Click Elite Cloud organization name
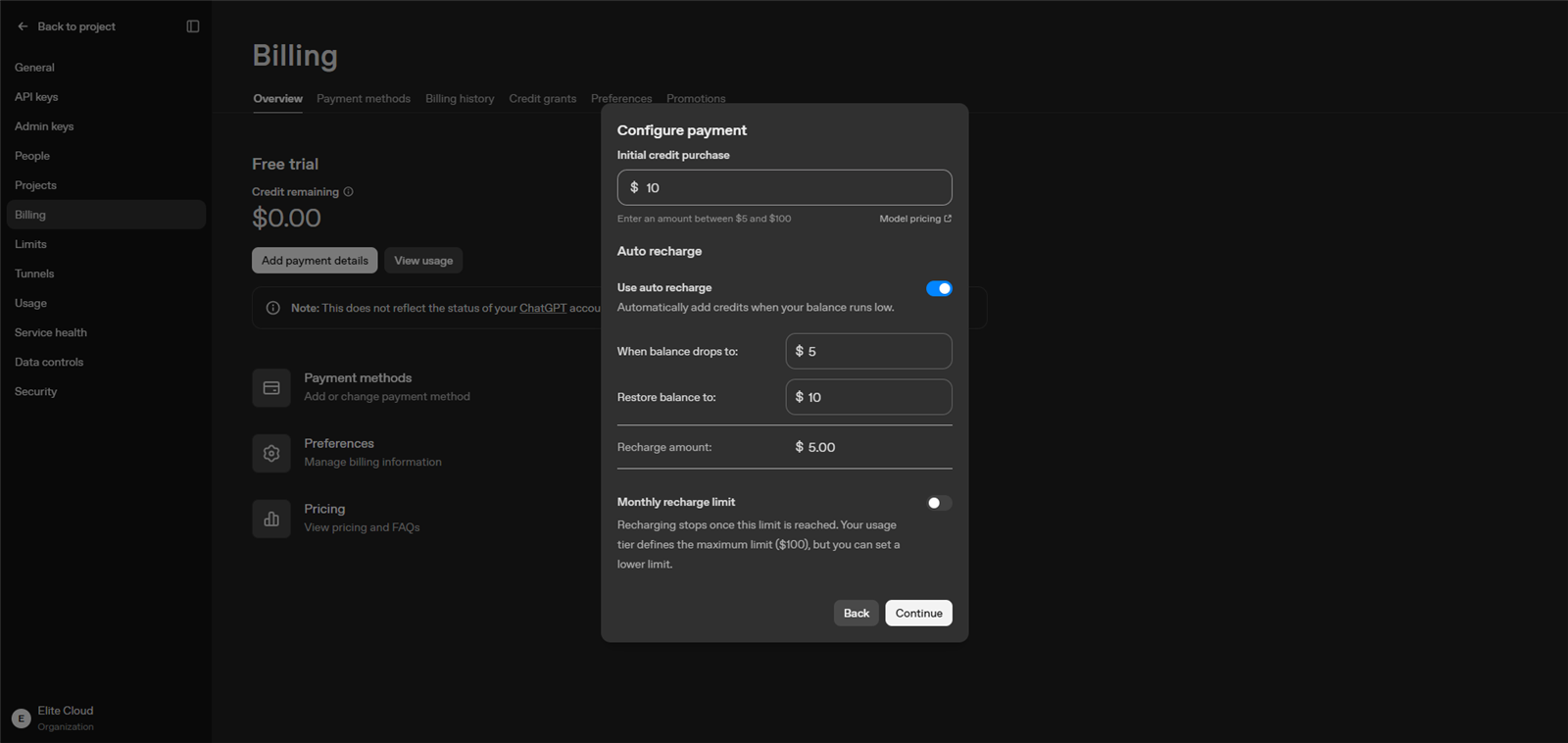Viewport: 1568px width, 743px height. (66, 711)
